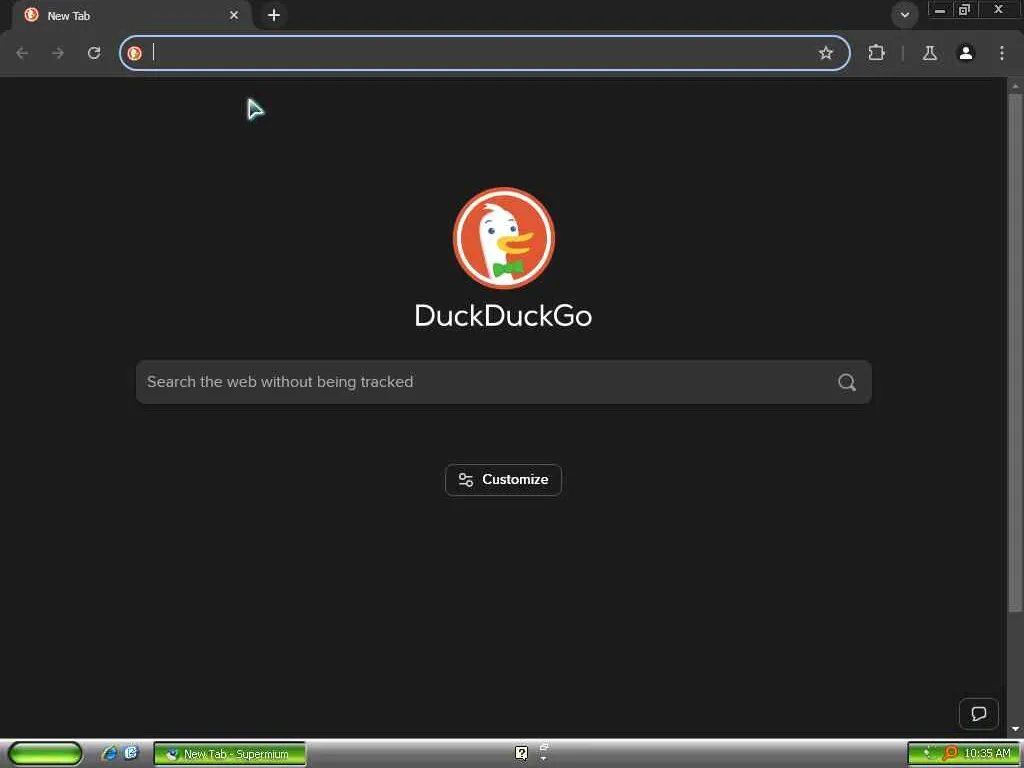The width and height of the screenshot is (1024, 768).
Task: Restore down the browser window
Action: [x=964, y=10]
